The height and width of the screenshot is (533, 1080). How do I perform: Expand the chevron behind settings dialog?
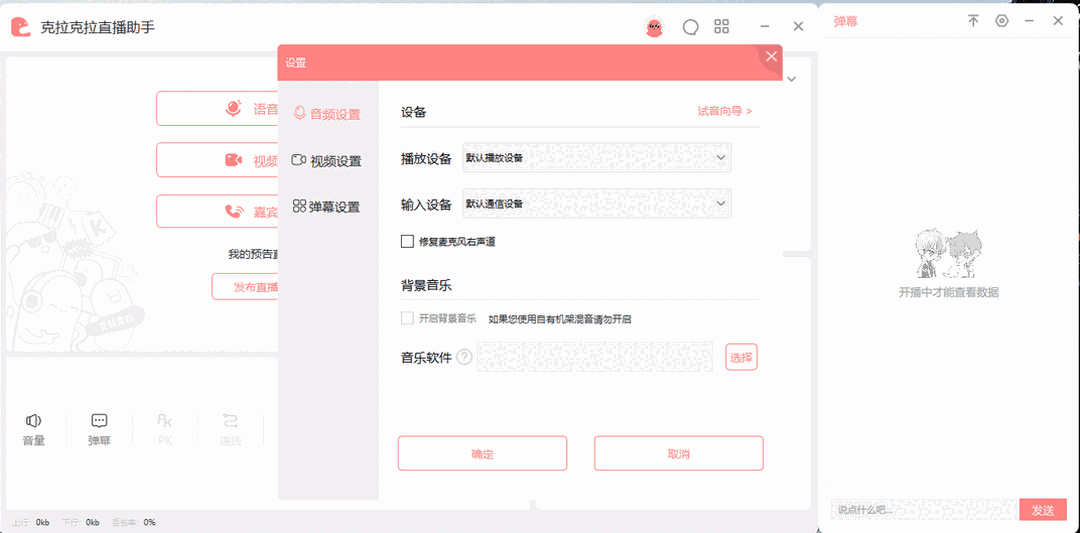791,79
